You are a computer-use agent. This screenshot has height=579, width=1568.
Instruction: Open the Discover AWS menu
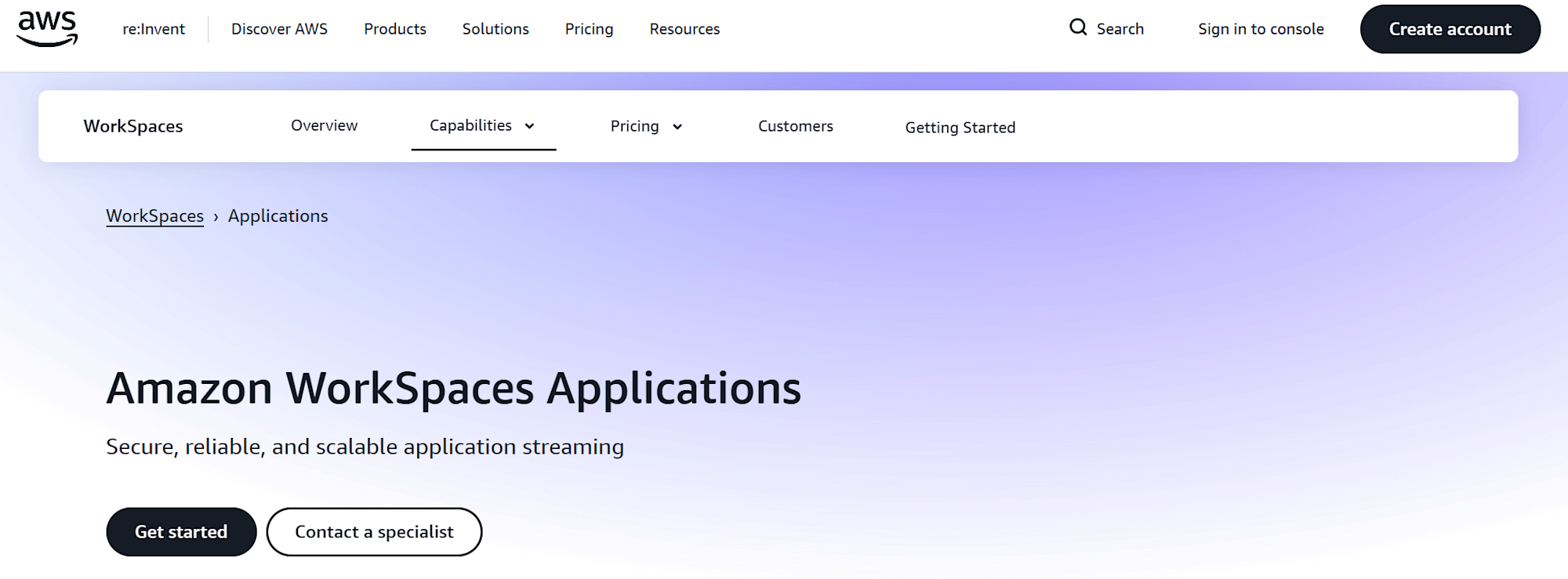click(279, 29)
